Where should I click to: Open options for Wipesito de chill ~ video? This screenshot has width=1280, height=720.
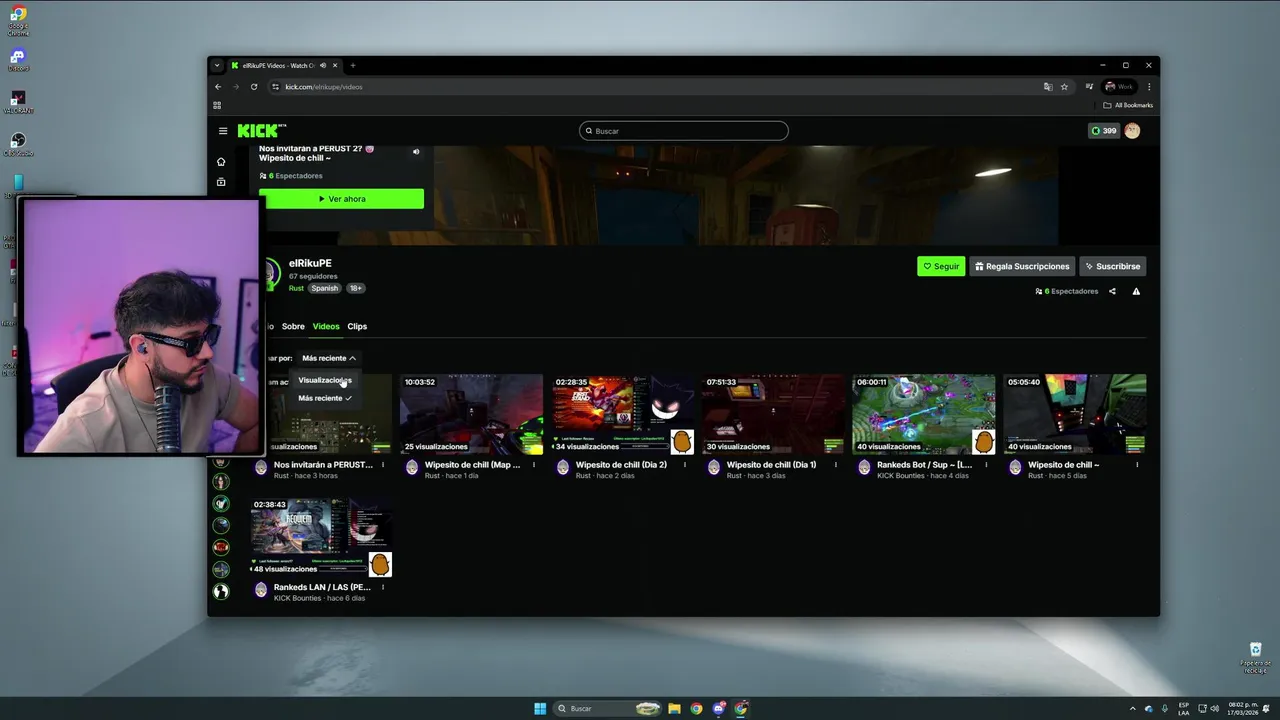pyautogui.click(x=1138, y=465)
